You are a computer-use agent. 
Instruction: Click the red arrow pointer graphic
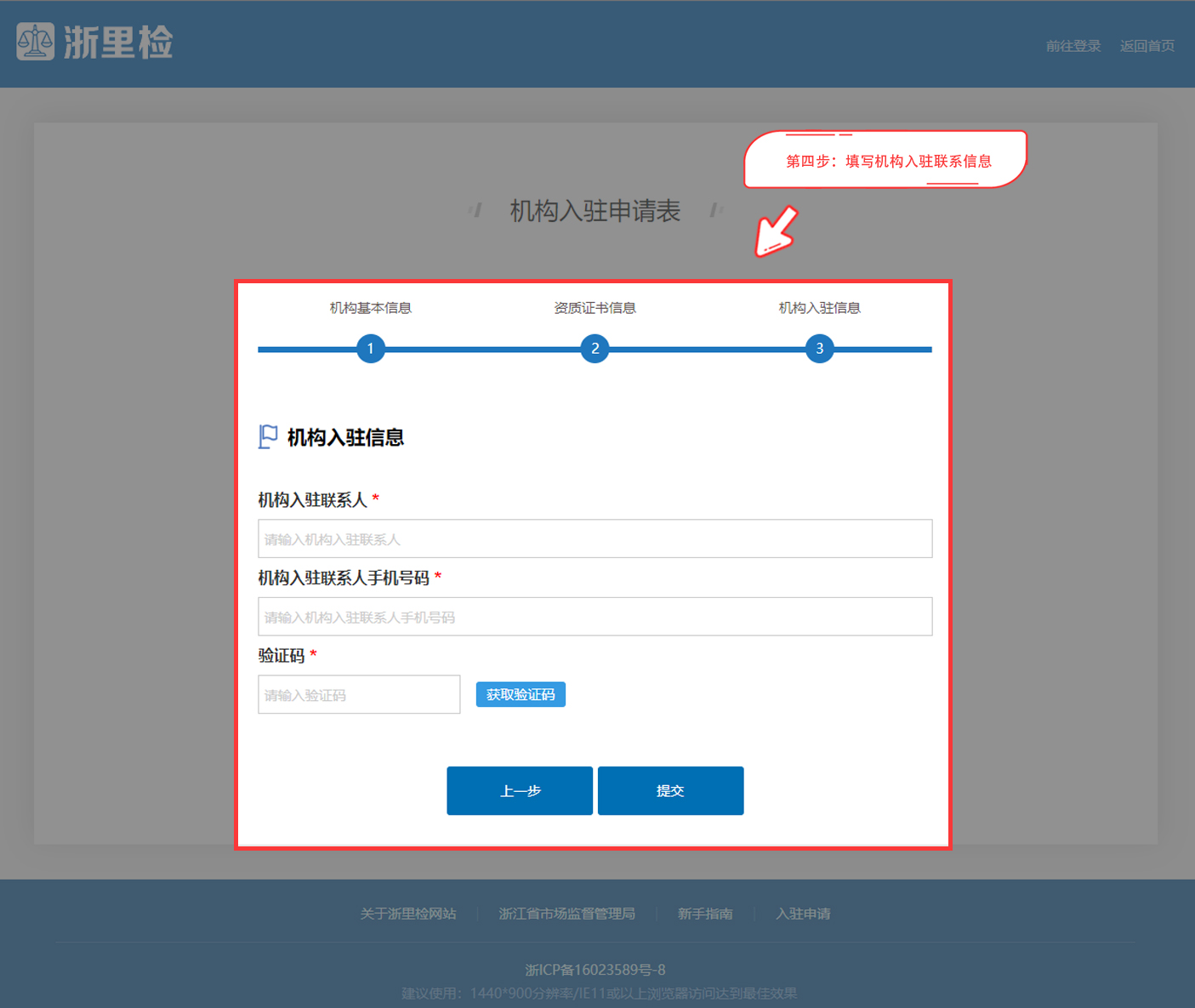[x=777, y=231]
